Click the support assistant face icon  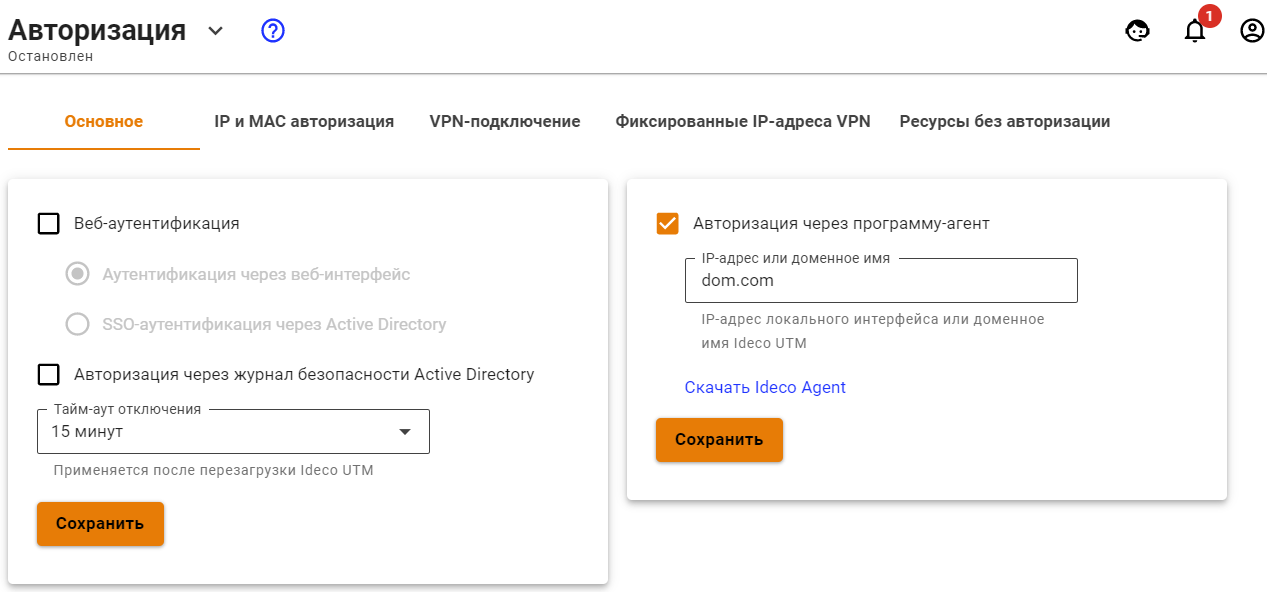[1138, 31]
